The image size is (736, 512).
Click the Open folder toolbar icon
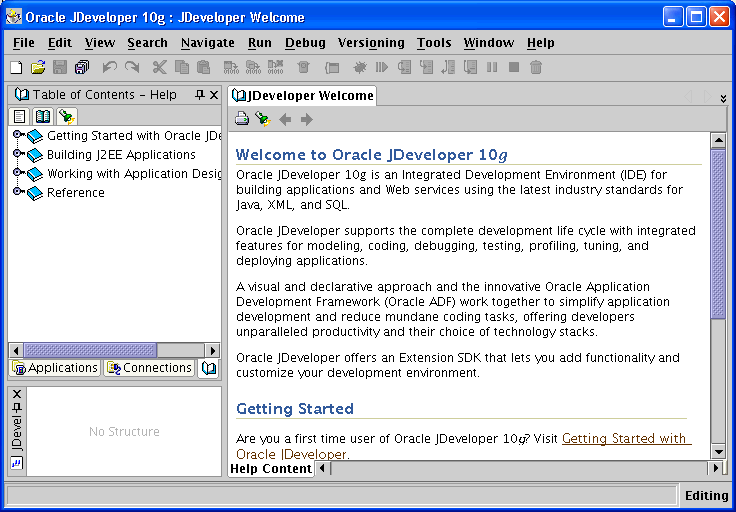point(38,68)
